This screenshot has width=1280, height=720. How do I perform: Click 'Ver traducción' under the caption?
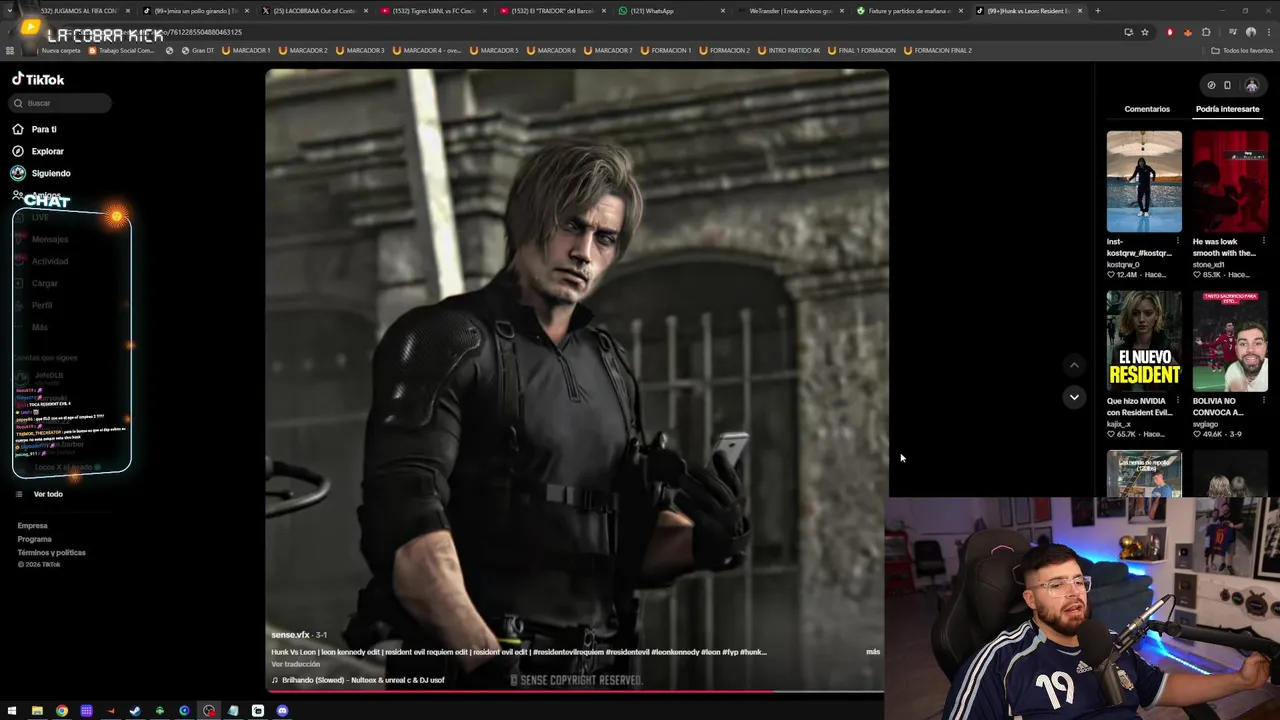point(296,664)
